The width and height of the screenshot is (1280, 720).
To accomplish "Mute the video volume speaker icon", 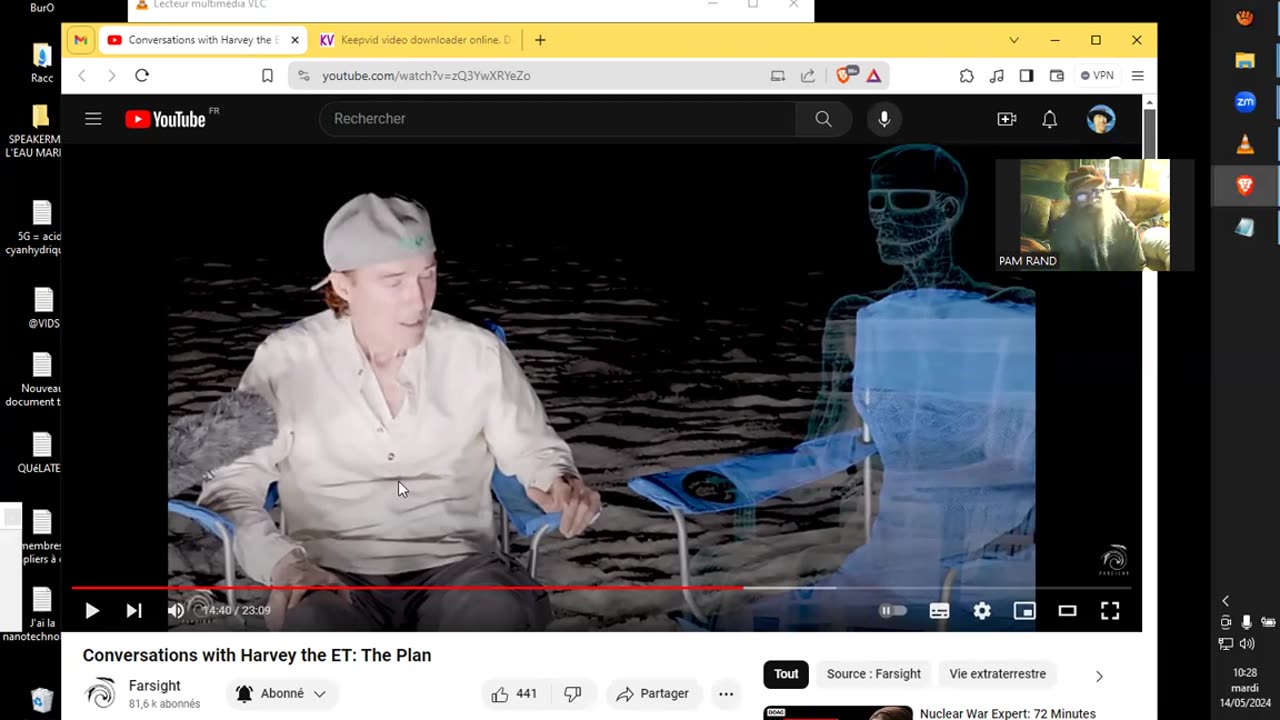I will (x=176, y=611).
